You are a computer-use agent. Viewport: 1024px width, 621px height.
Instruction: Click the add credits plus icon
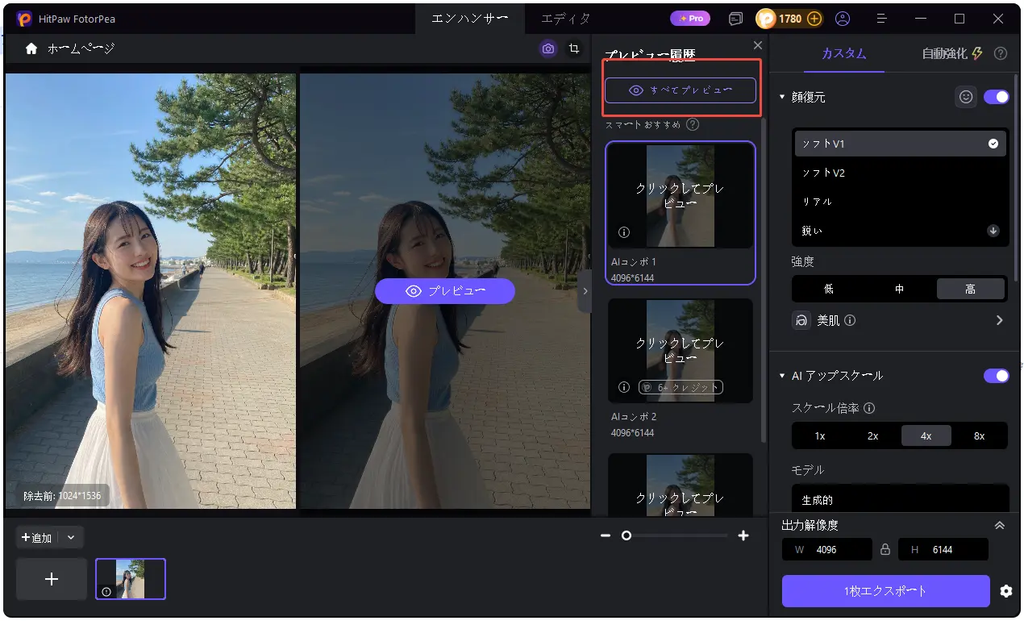pos(814,19)
